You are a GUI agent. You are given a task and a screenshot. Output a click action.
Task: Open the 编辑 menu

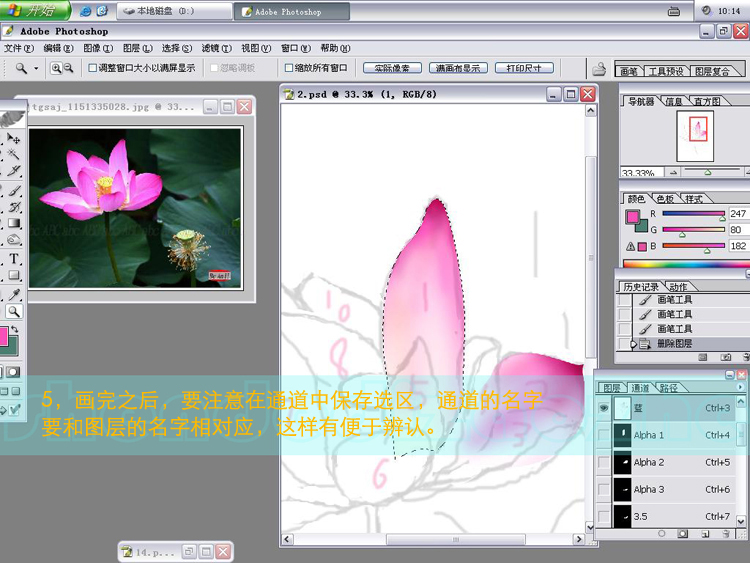click(58, 48)
